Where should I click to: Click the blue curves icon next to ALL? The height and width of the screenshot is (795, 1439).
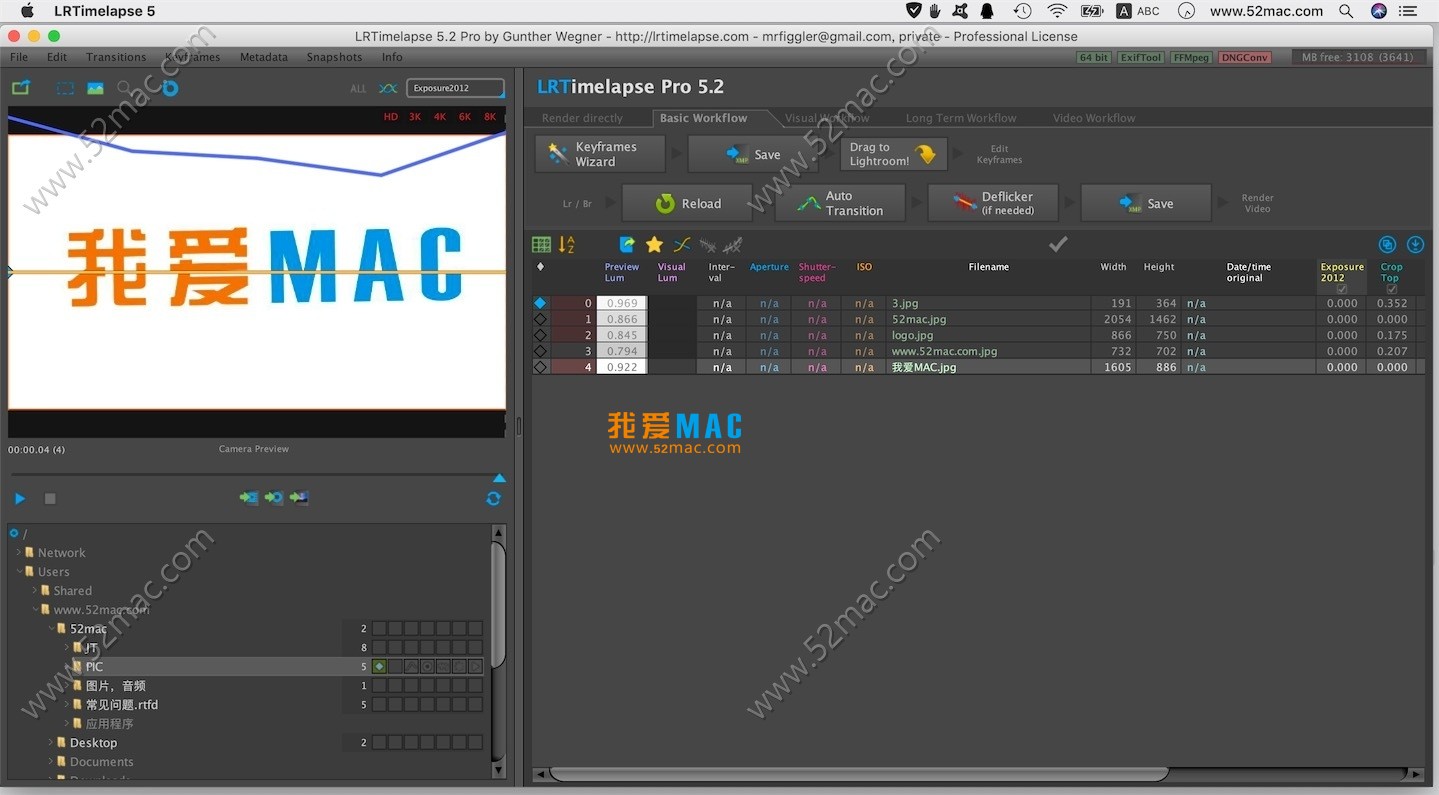tap(388, 88)
